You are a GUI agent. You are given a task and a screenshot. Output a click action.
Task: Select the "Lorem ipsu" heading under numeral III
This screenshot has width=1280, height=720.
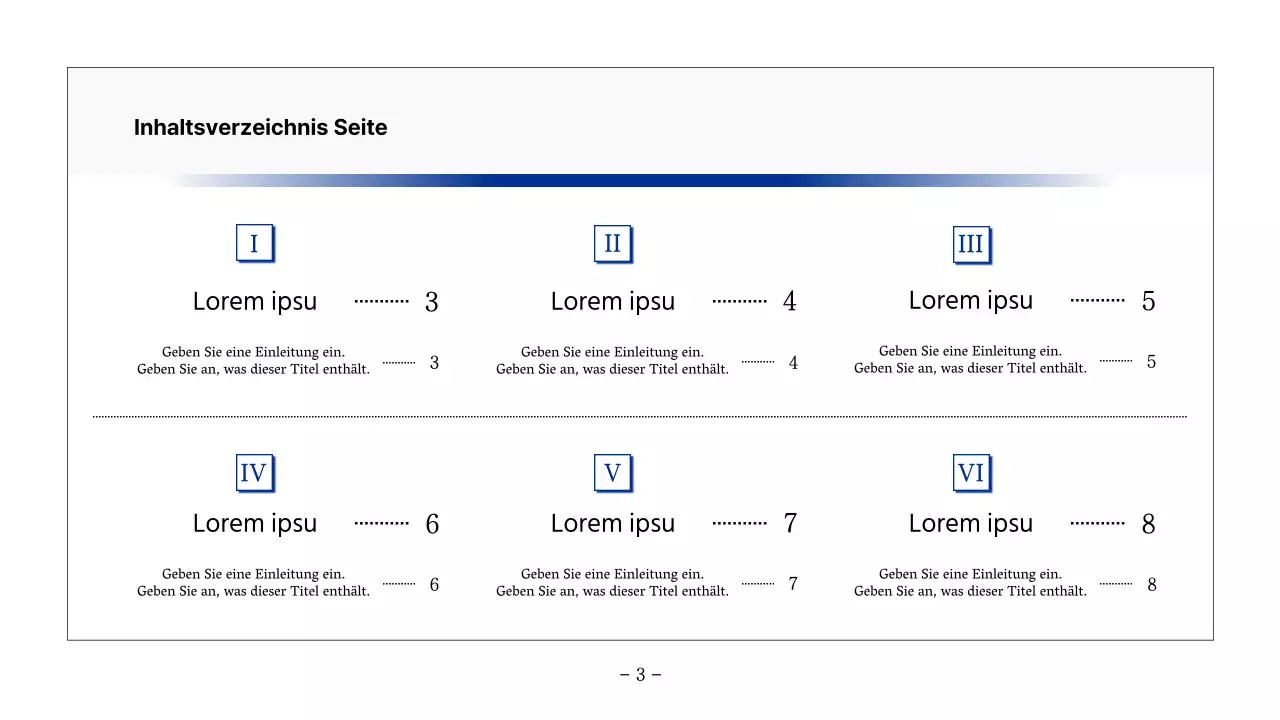[971, 300]
